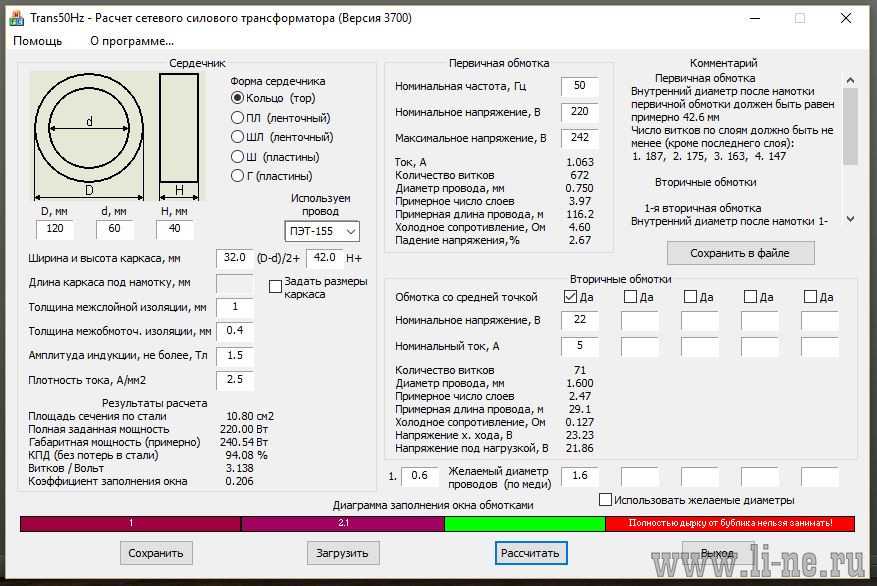Click the toroid core dimension diagram
The height and width of the screenshot is (586, 877).
118,136
